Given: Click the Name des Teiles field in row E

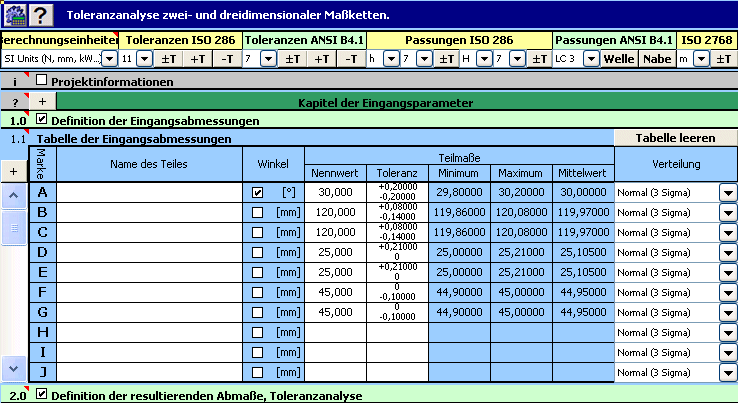Looking at the screenshot, I should pos(149,273).
